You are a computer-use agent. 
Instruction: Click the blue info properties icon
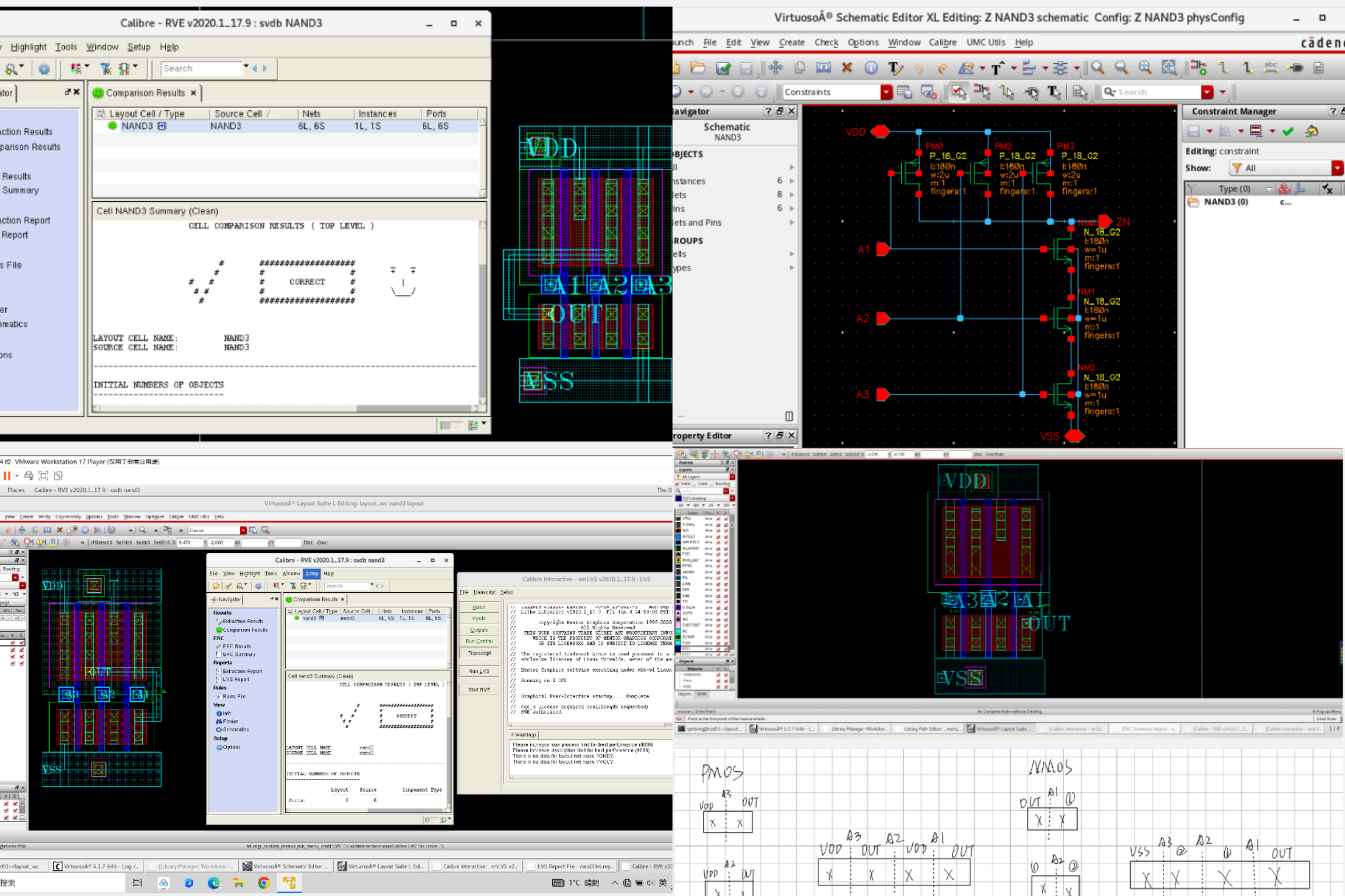point(871,68)
